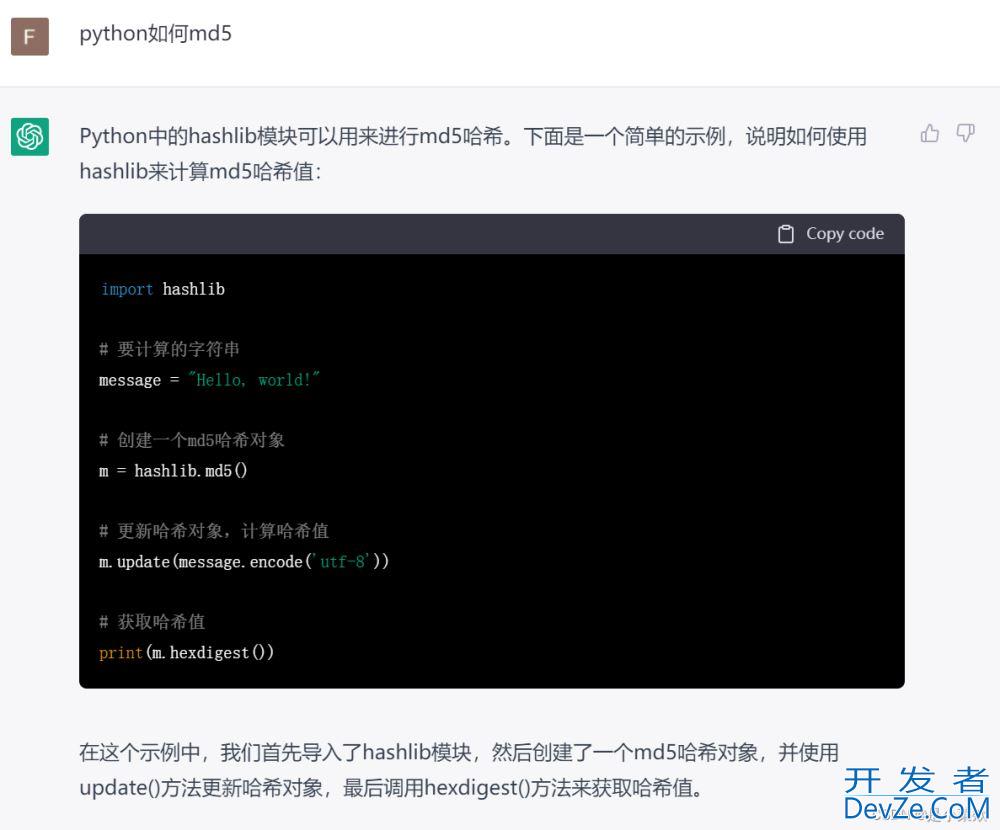Click the intro paragraph starting 'Python中的hashlib模块'
1000x830 pixels.
pyautogui.click(x=473, y=154)
